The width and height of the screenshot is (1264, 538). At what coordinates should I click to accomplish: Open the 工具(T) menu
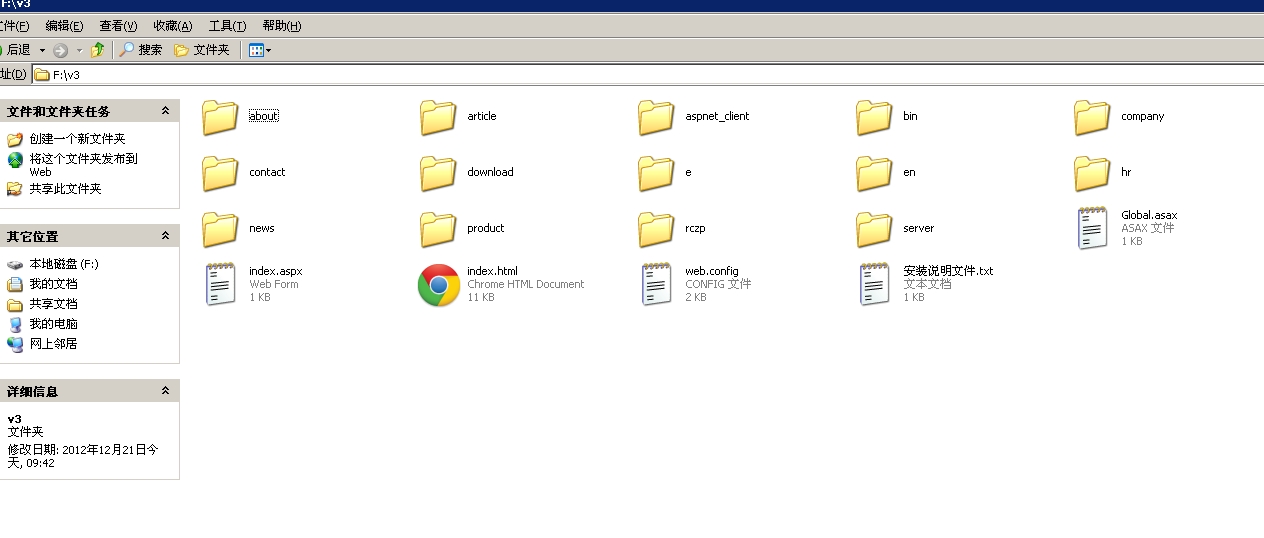click(x=227, y=26)
